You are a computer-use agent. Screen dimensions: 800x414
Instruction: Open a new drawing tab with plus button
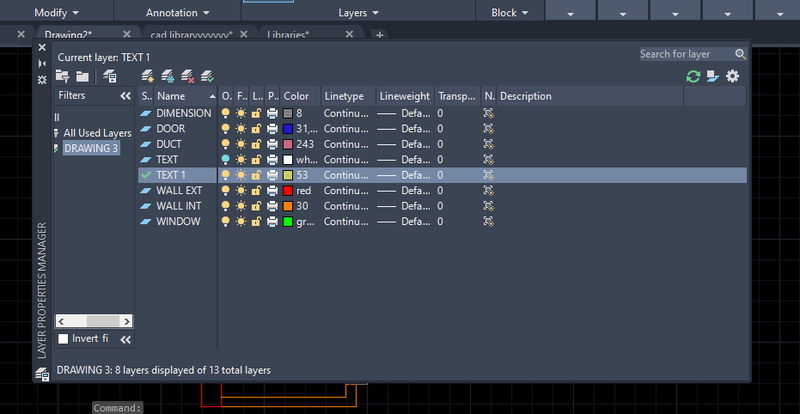click(379, 35)
